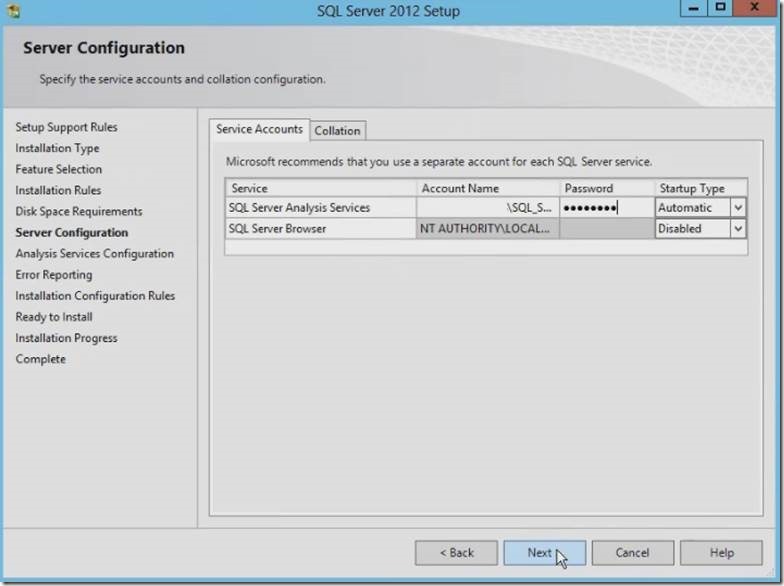
Task: Click Analysis Services Configuration step
Action: click(94, 254)
